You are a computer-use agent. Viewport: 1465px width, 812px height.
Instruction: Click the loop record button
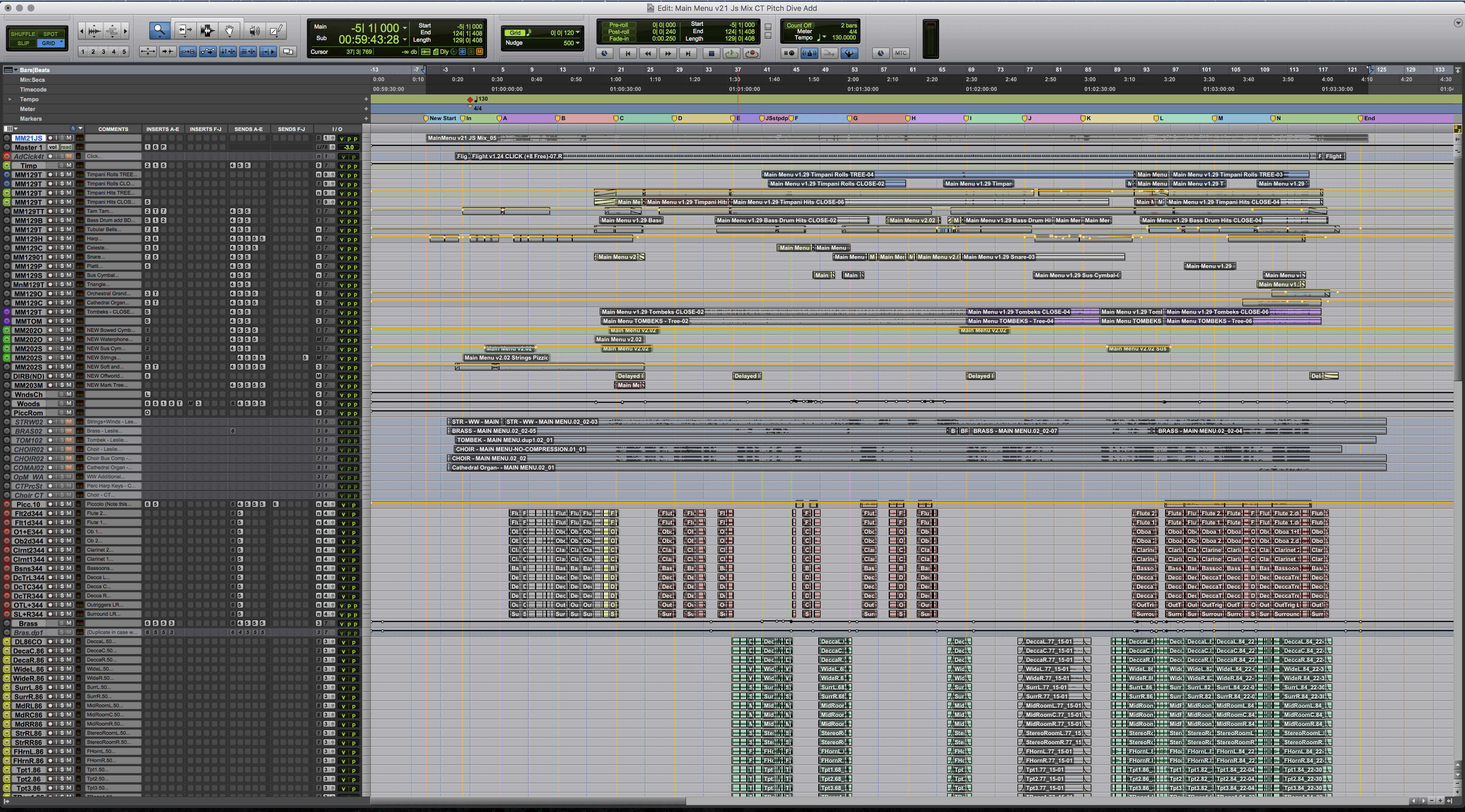click(752, 53)
